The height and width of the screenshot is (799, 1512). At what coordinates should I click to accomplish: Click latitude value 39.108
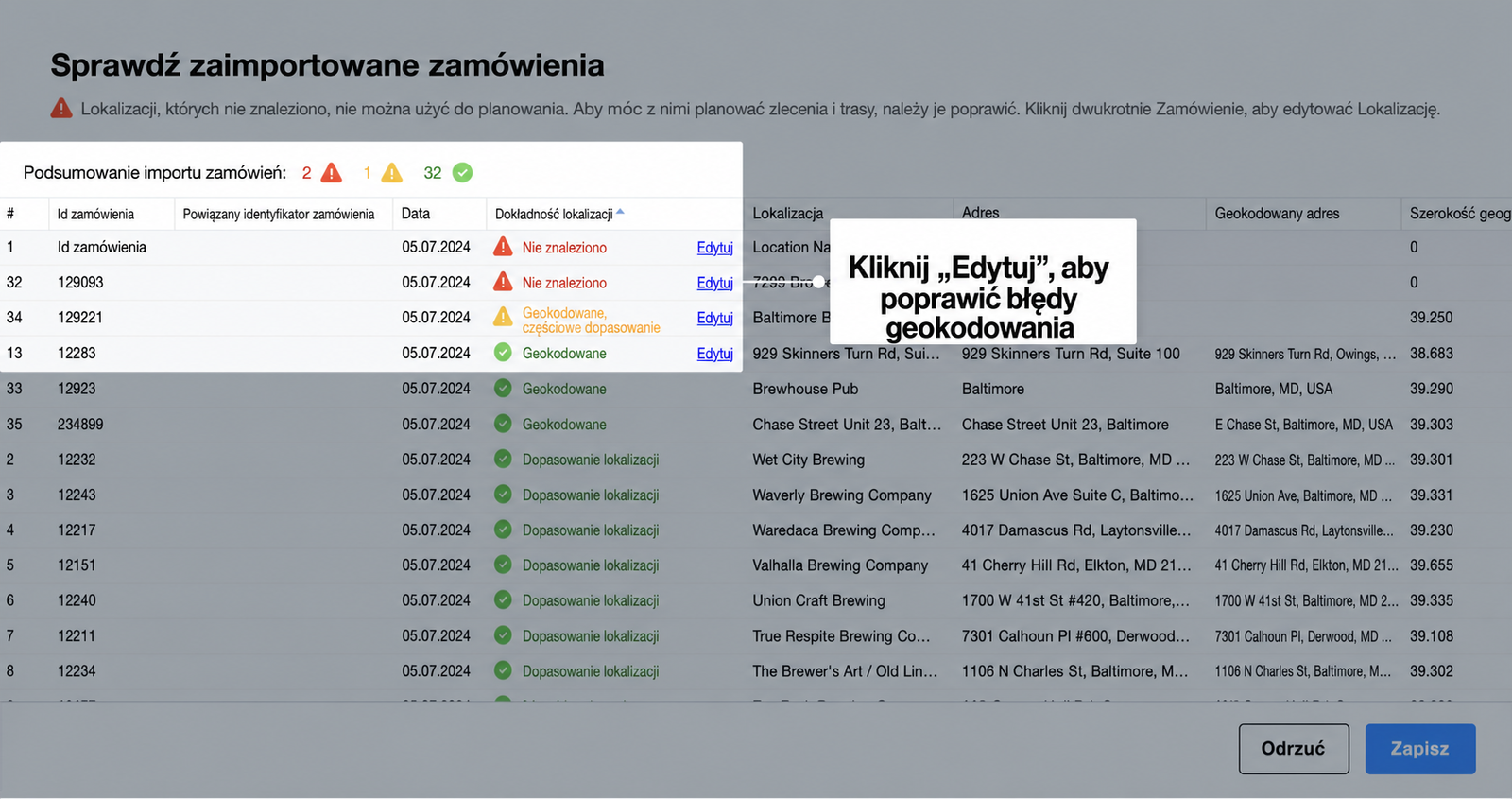coord(1432,636)
